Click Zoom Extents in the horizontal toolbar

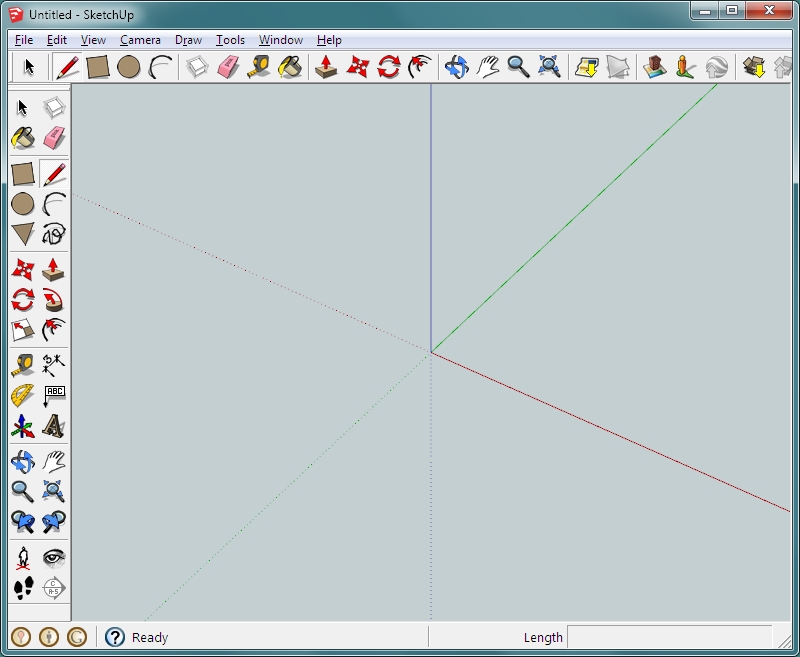(x=549, y=67)
